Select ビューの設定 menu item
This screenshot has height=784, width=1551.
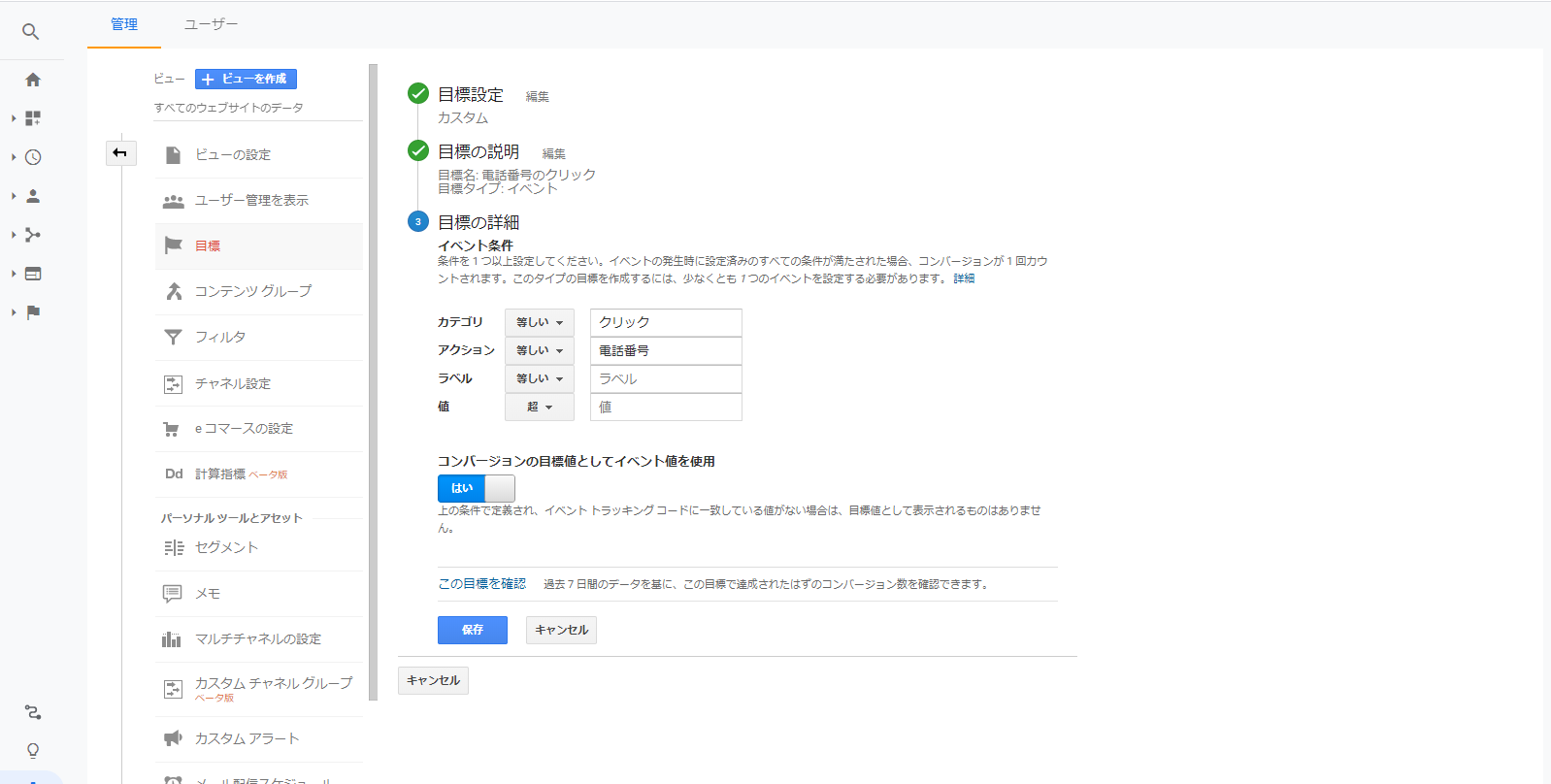coord(259,155)
